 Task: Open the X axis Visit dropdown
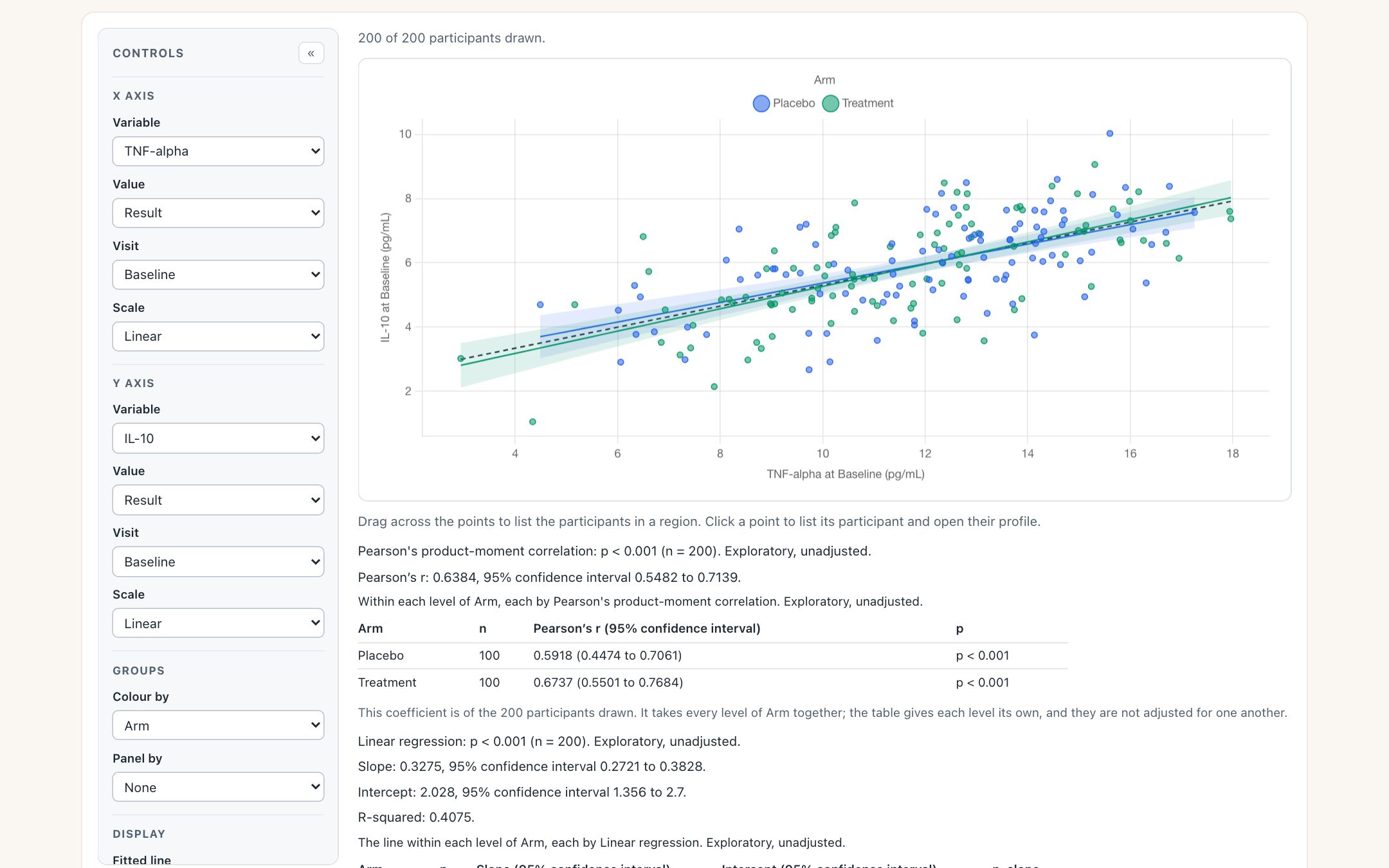pos(218,275)
